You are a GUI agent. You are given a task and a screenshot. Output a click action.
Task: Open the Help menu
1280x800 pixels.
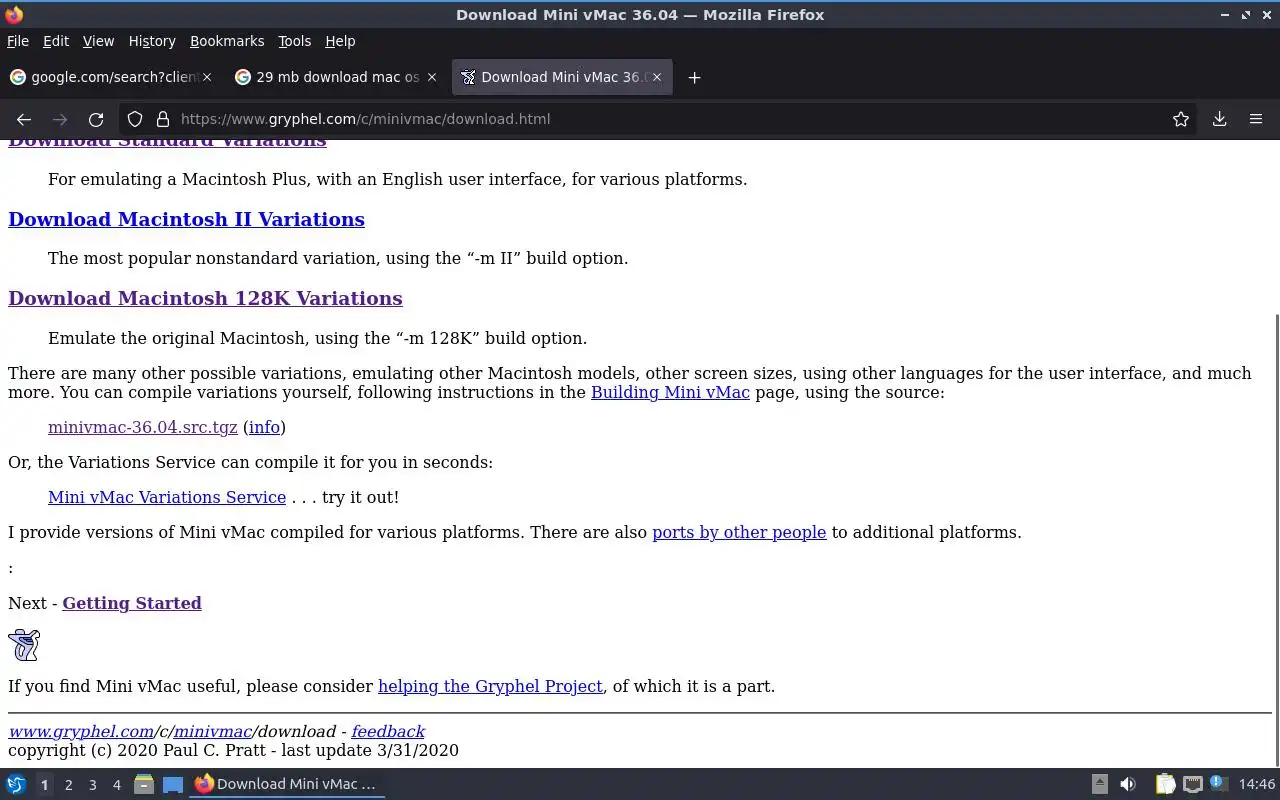tap(340, 41)
